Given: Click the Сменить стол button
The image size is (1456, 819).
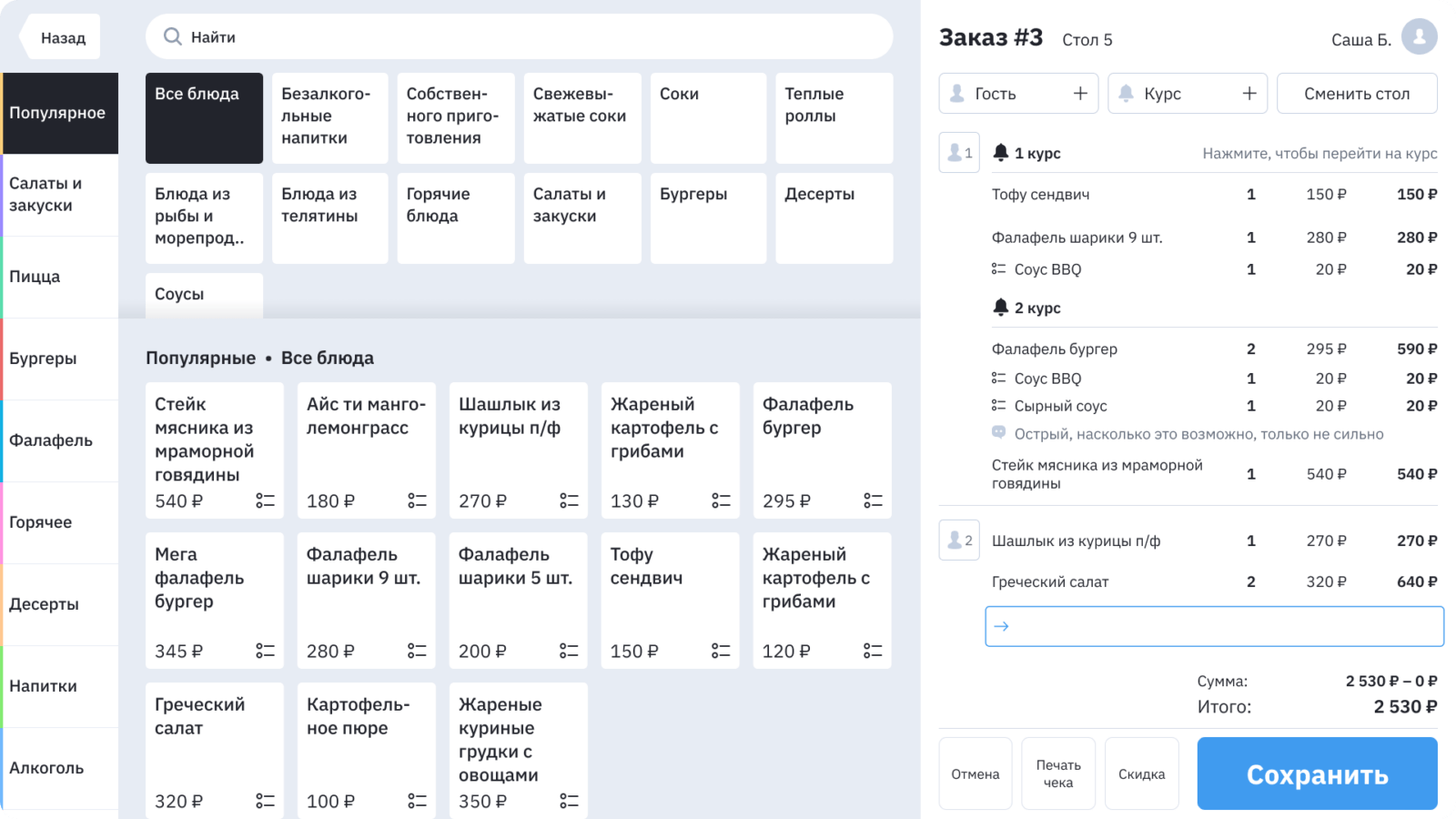Looking at the screenshot, I should (1356, 94).
